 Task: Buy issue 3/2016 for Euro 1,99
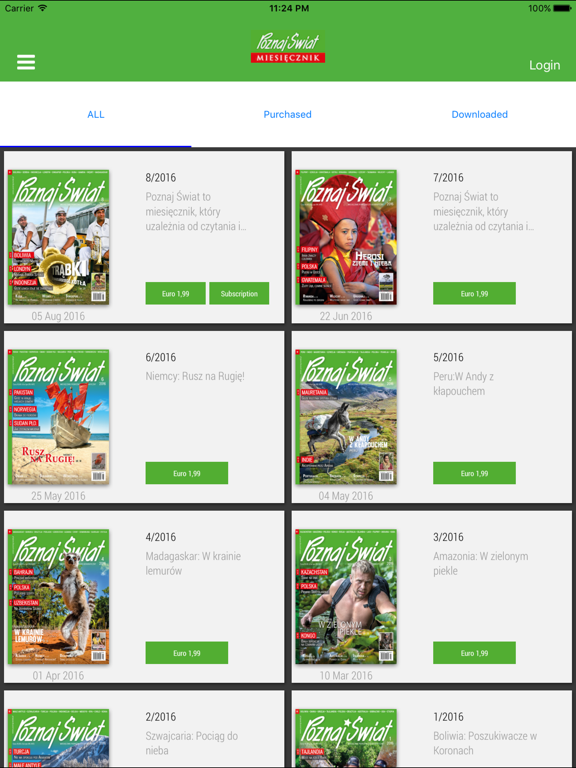474,653
